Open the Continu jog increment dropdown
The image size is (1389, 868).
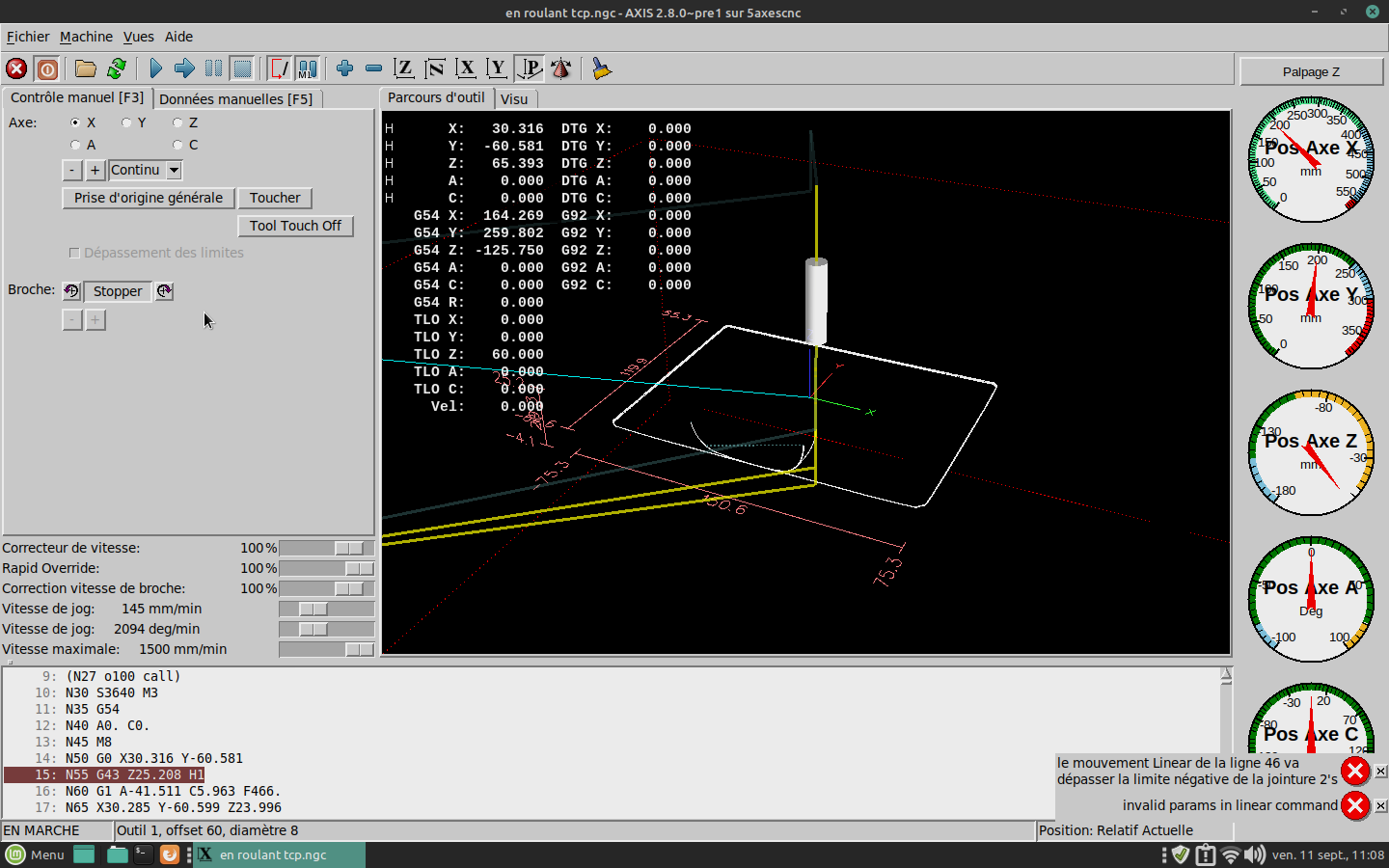pos(174,170)
